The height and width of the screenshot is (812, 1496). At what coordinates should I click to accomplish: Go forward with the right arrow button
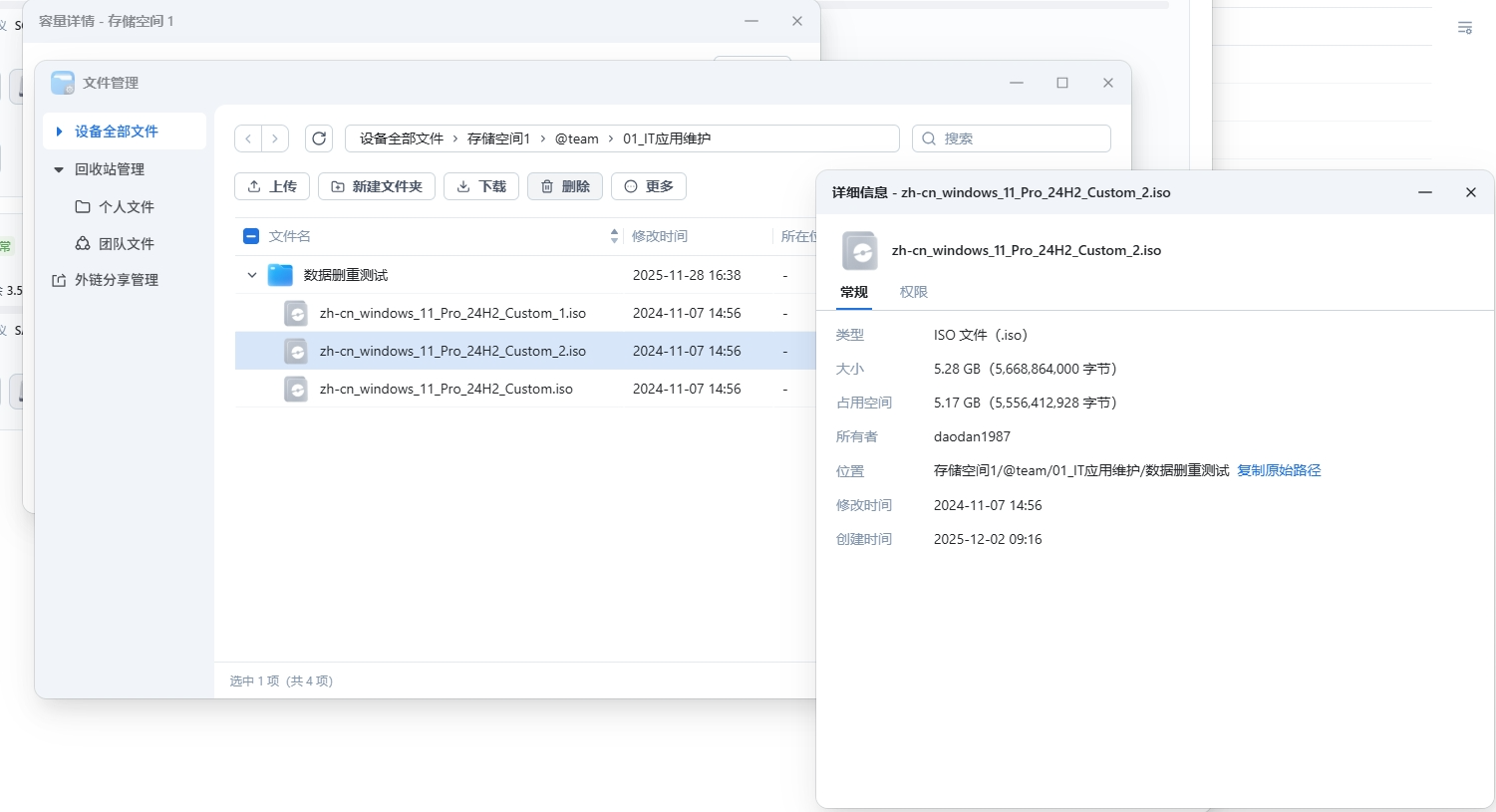pyautogui.click(x=275, y=138)
